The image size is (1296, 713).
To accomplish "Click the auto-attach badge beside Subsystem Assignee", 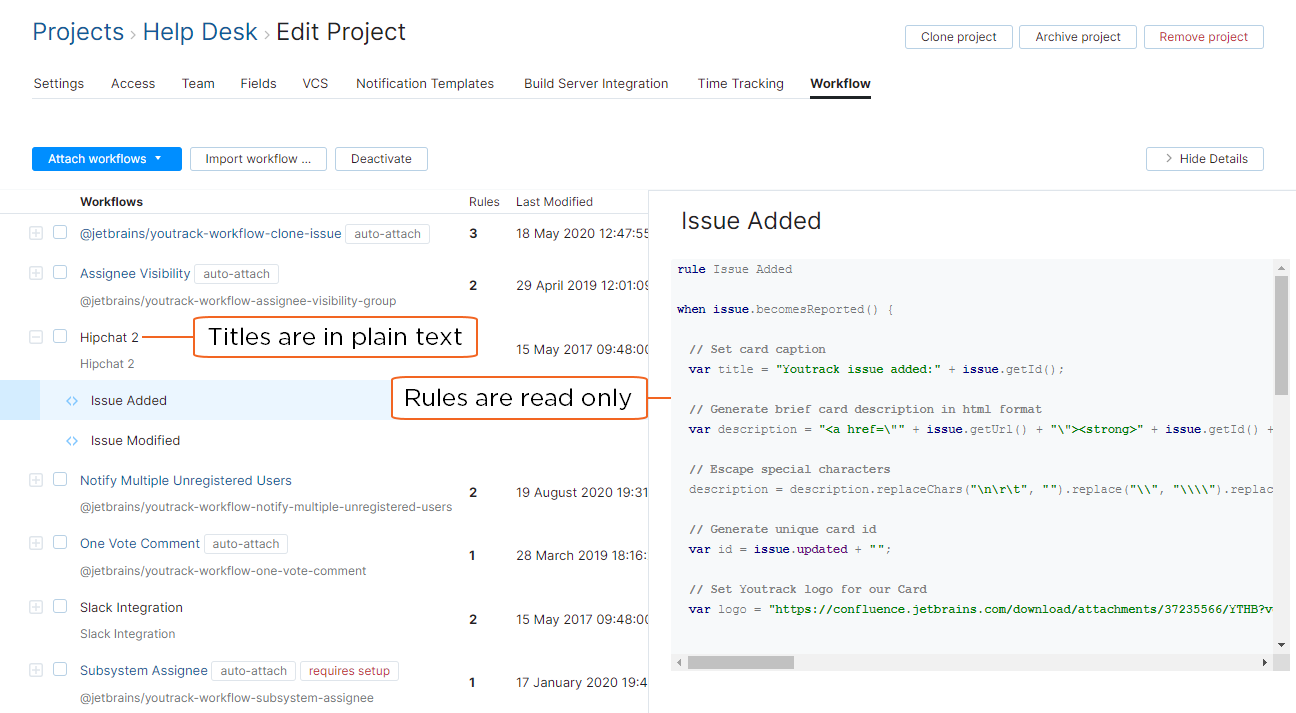I will (253, 670).
